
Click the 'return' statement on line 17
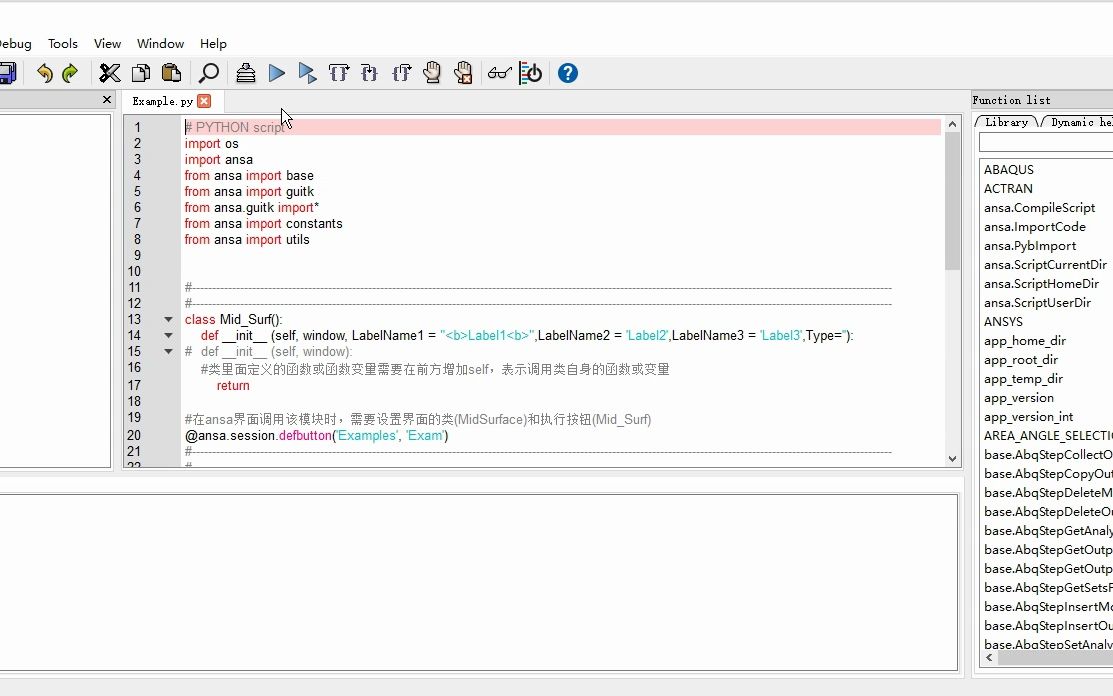(x=233, y=386)
